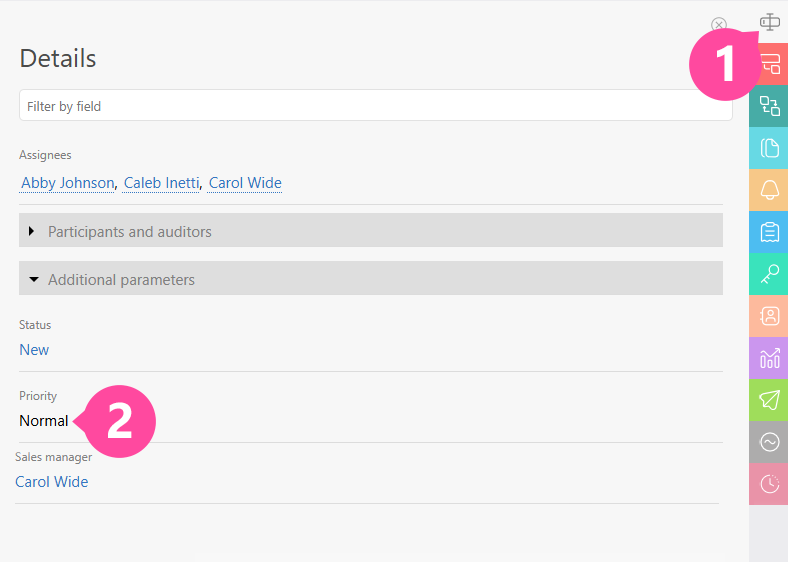Open the cyan documents icon
Image resolution: width=788 pixels, height=562 pixels.
point(769,148)
